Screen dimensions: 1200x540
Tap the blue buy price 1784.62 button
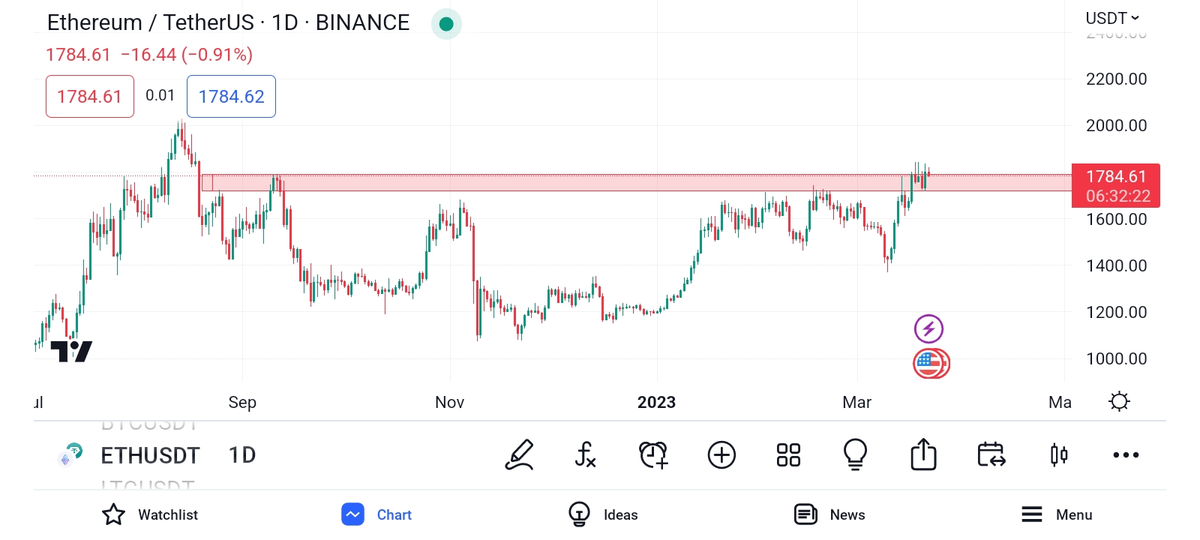(x=231, y=97)
